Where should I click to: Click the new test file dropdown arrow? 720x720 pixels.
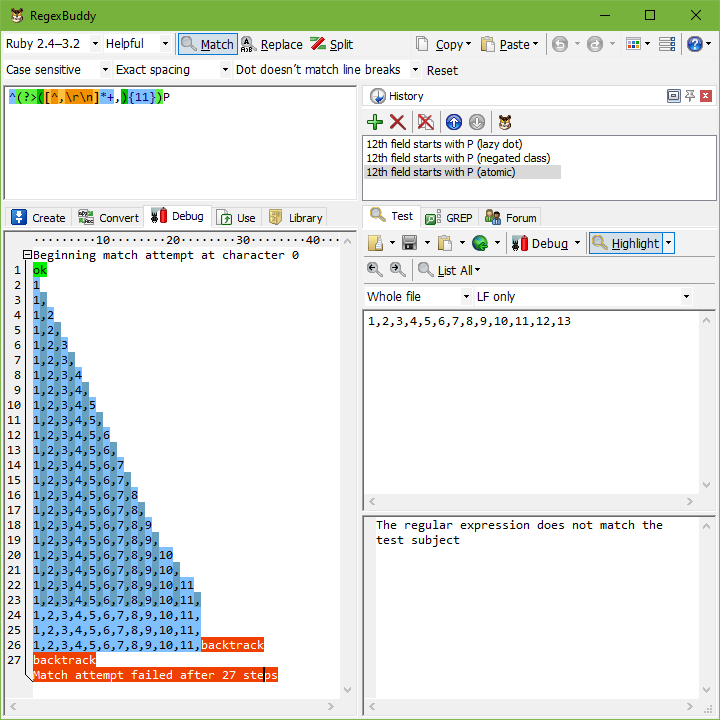(x=392, y=243)
